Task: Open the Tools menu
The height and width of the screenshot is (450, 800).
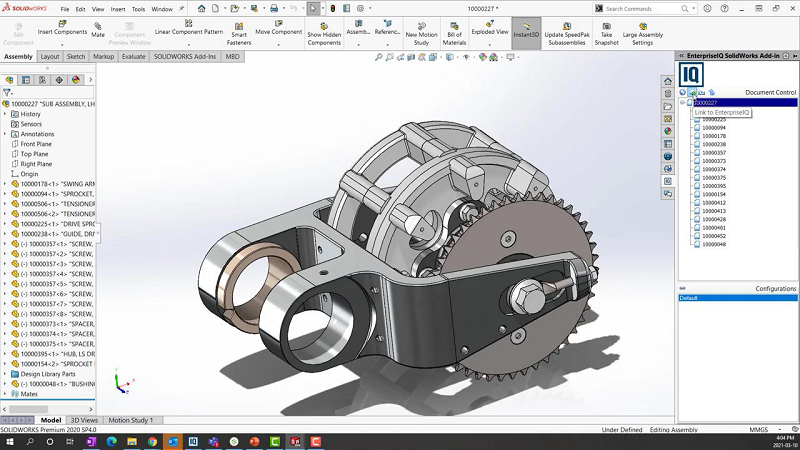Action: (138, 8)
